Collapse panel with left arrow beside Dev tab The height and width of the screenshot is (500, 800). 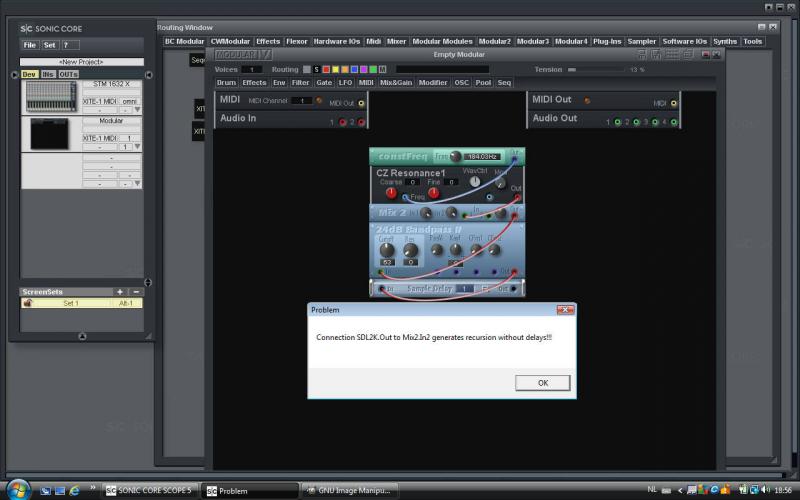click(x=14, y=74)
